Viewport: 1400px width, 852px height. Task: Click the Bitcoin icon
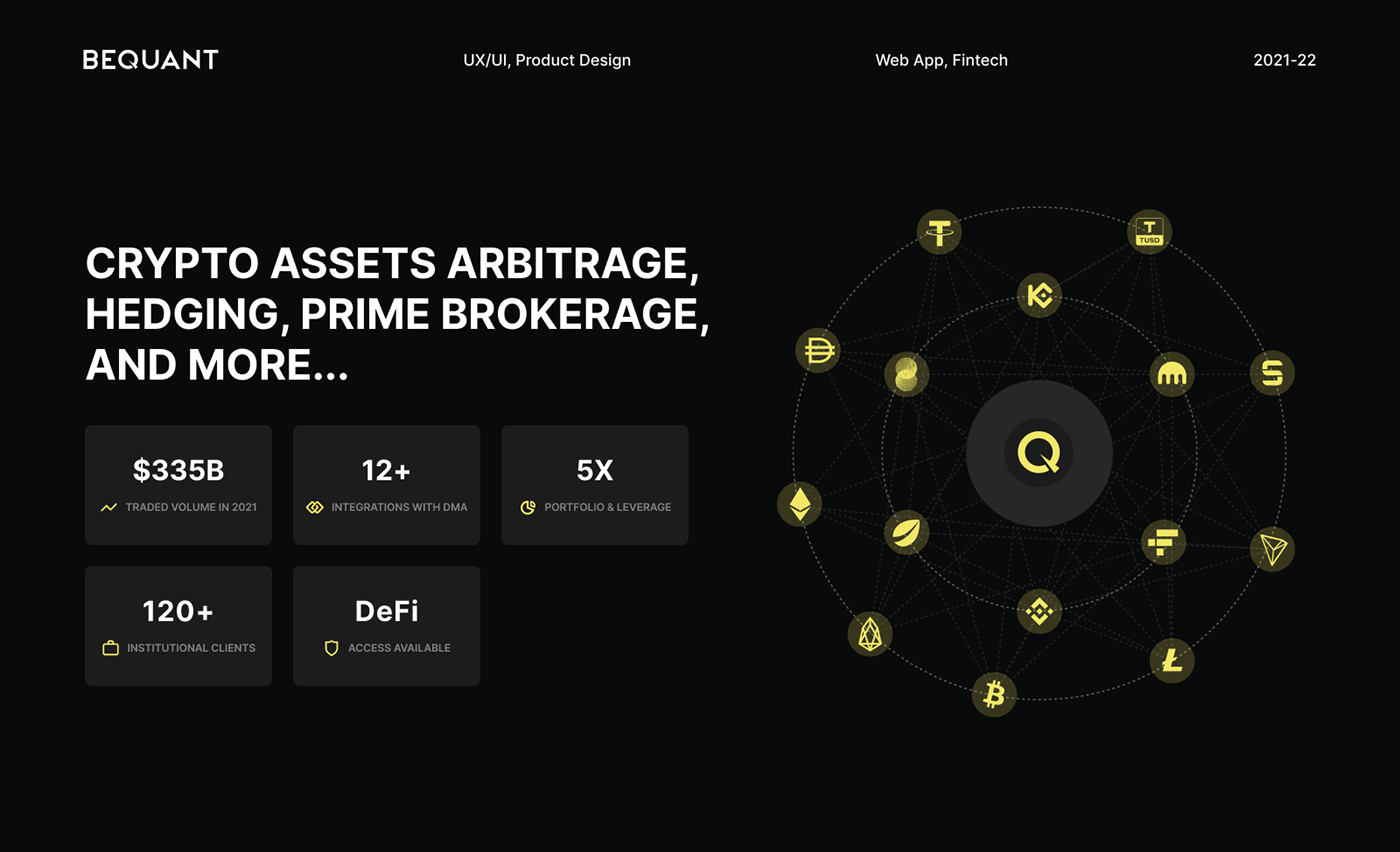point(994,694)
